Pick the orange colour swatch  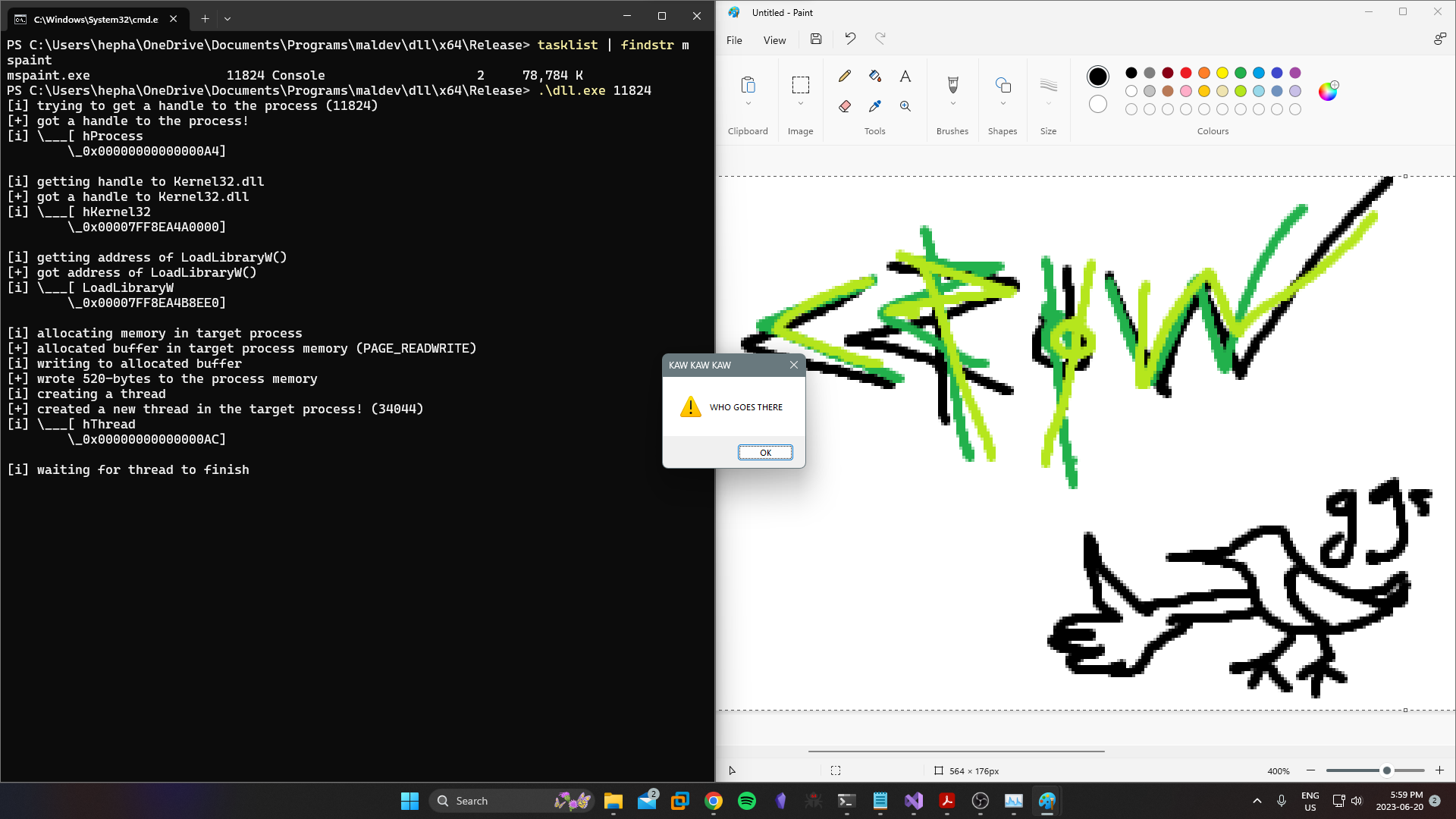point(1204,73)
